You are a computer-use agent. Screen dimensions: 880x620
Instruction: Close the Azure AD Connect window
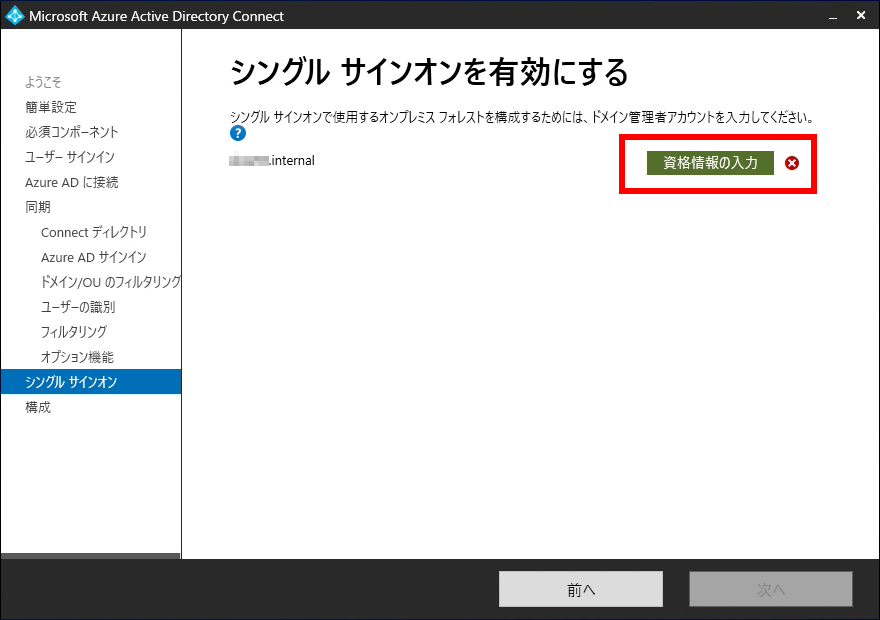pos(861,16)
